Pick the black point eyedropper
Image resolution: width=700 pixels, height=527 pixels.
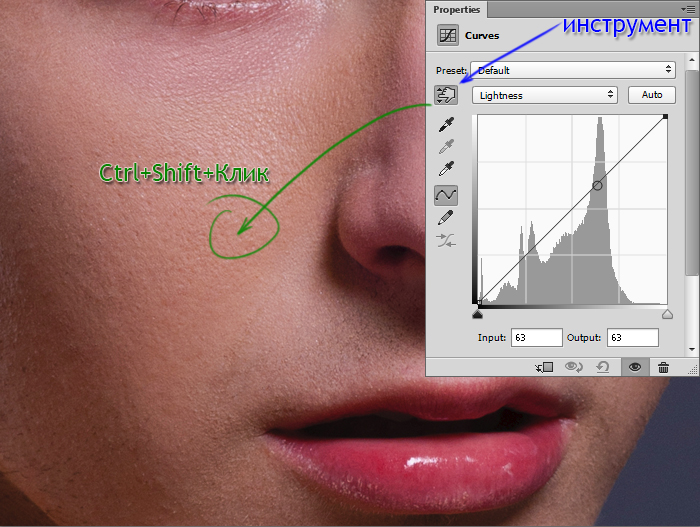tap(446, 125)
